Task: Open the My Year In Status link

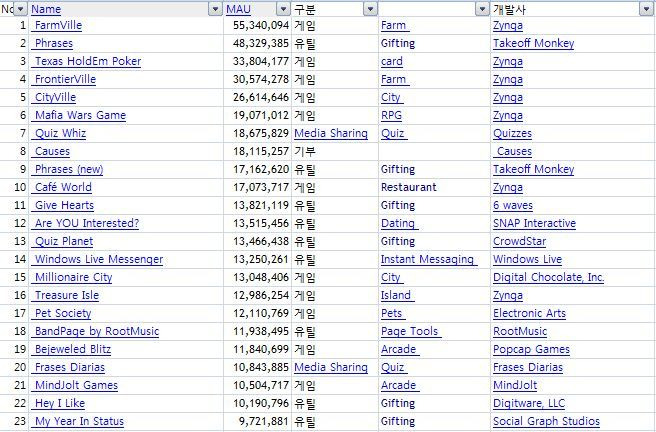Action: click(x=79, y=421)
